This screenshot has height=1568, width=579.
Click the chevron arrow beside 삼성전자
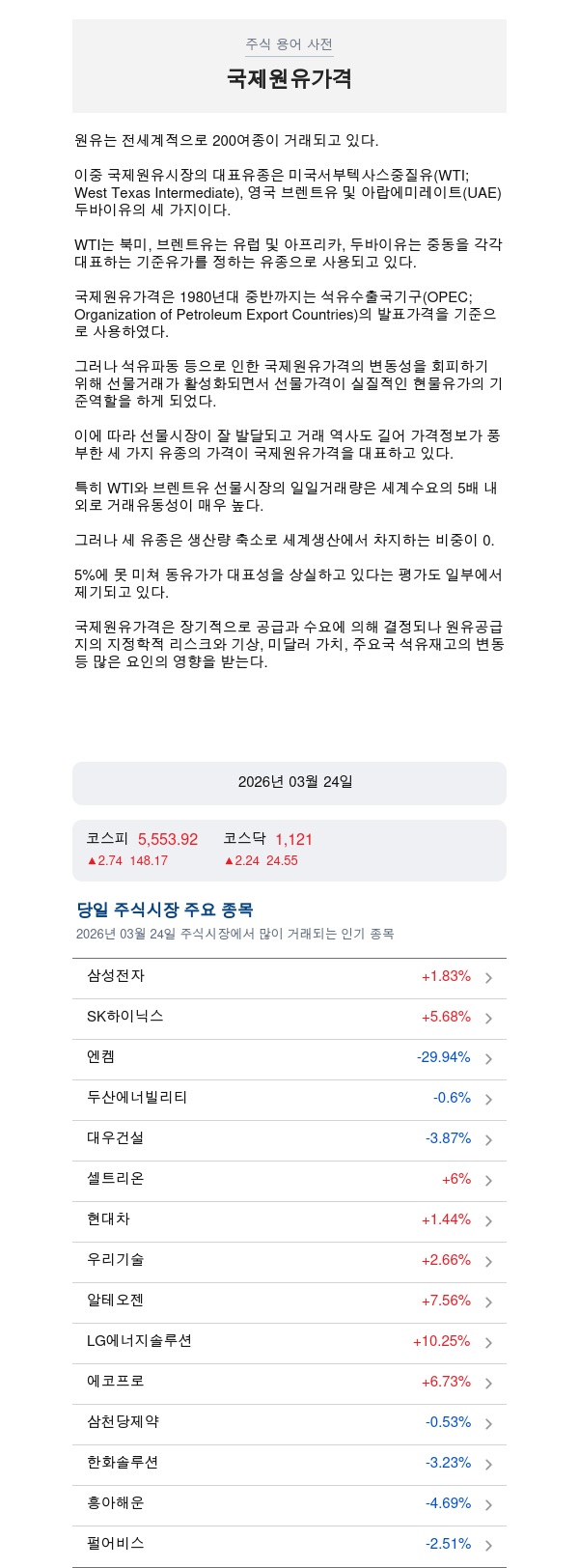pyautogui.click(x=488, y=978)
